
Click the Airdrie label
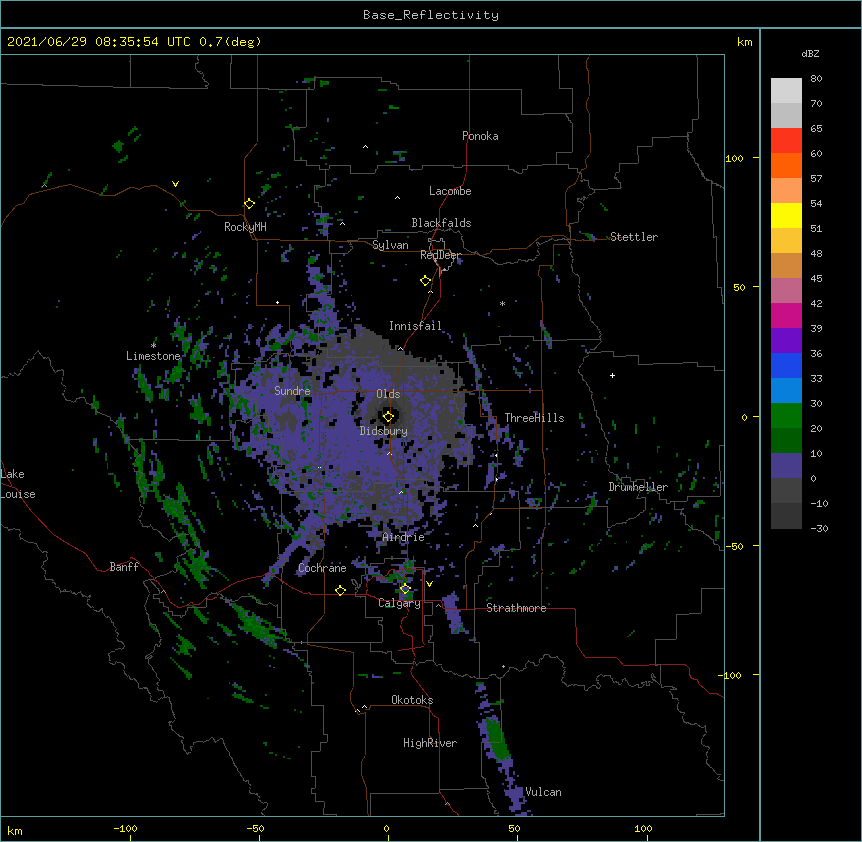[x=404, y=537]
